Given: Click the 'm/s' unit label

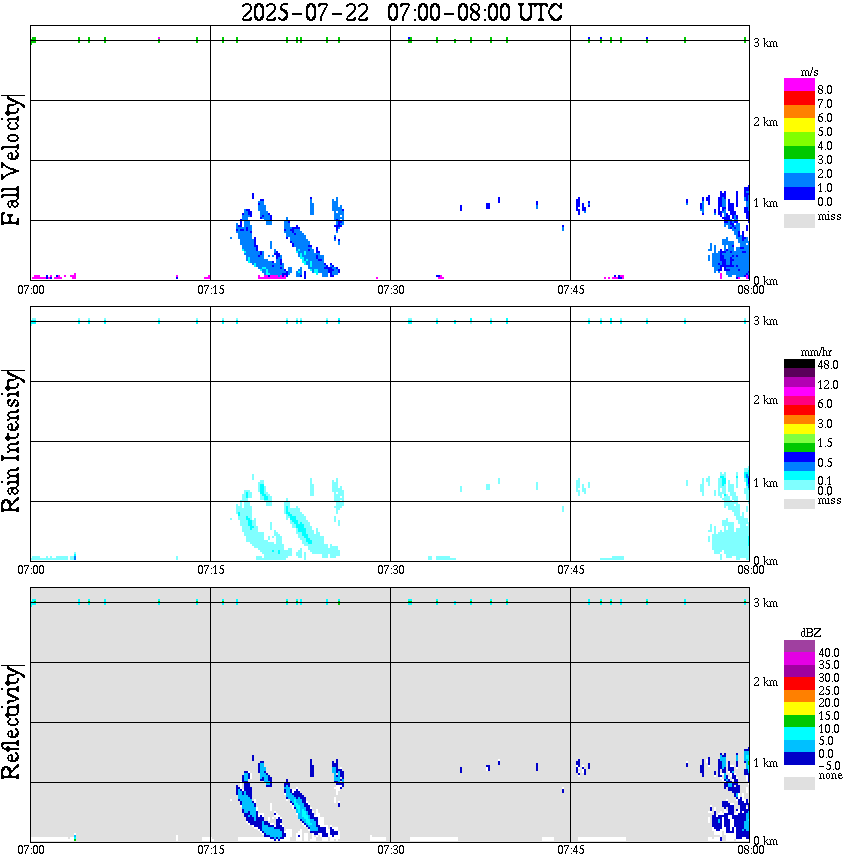Looking at the screenshot, I should pyautogui.click(x=809, y=73).
